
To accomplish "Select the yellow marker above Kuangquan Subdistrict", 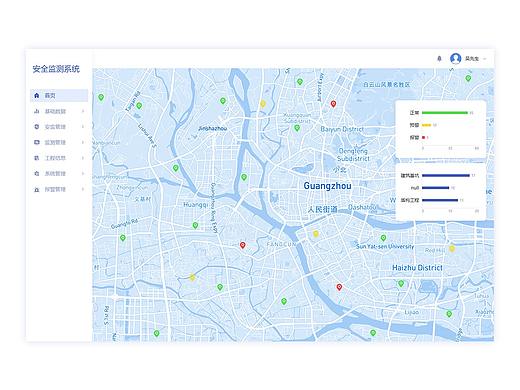I will pos(263,104).
